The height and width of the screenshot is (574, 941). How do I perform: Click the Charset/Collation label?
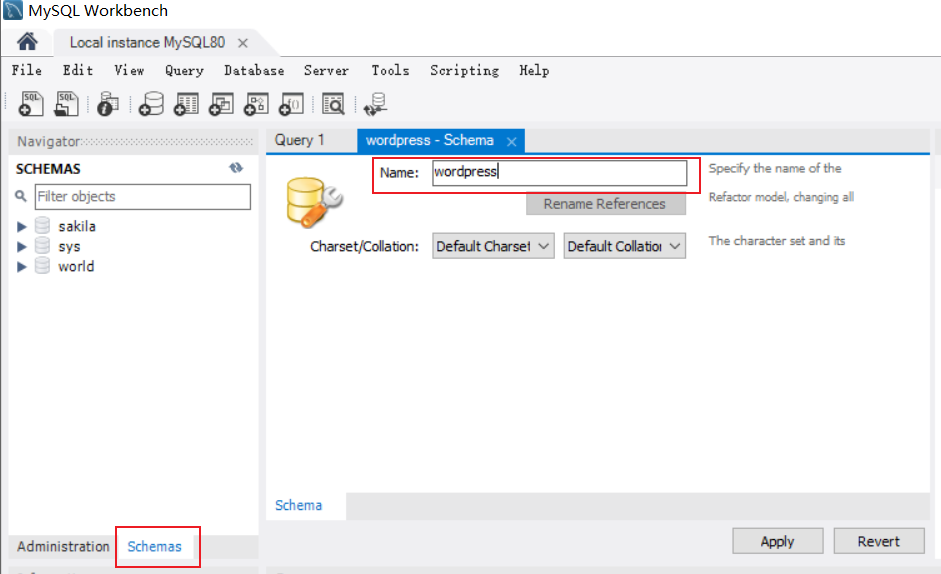[364, 246]
